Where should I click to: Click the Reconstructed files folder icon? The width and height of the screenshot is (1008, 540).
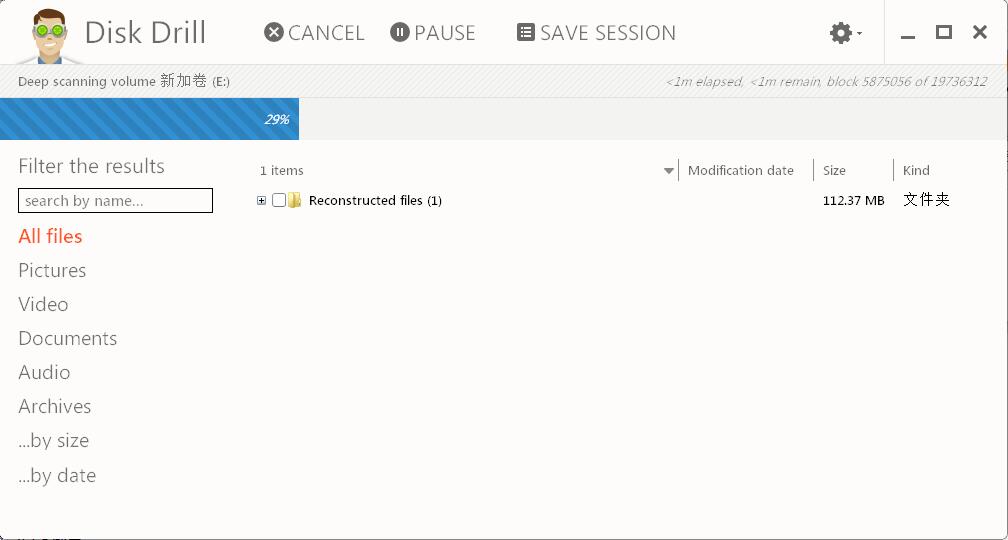pos(294,200)
